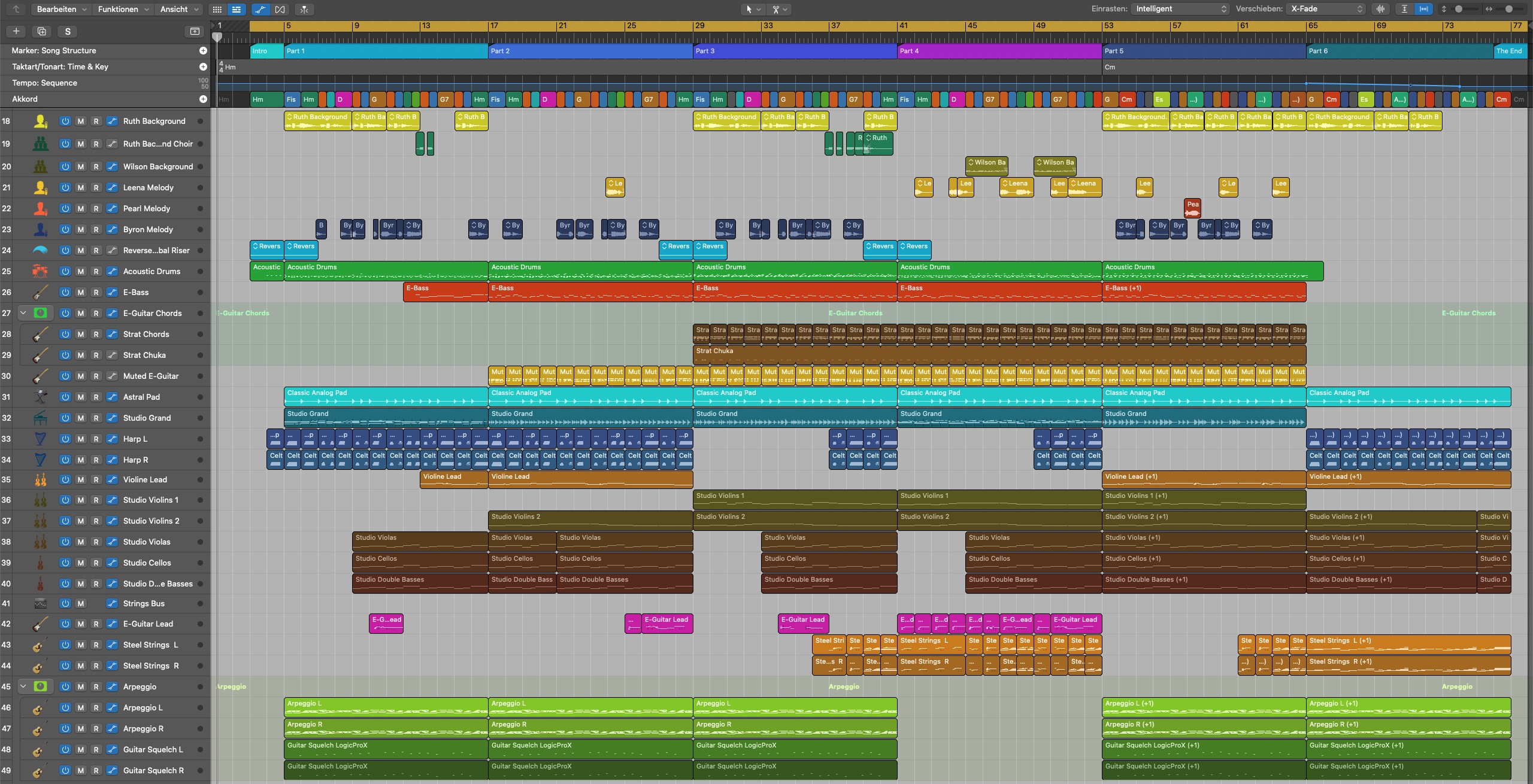Toggle power on the Arpeggio L track
Screen dimensions: 1533x784
click(x=65, y=707)
